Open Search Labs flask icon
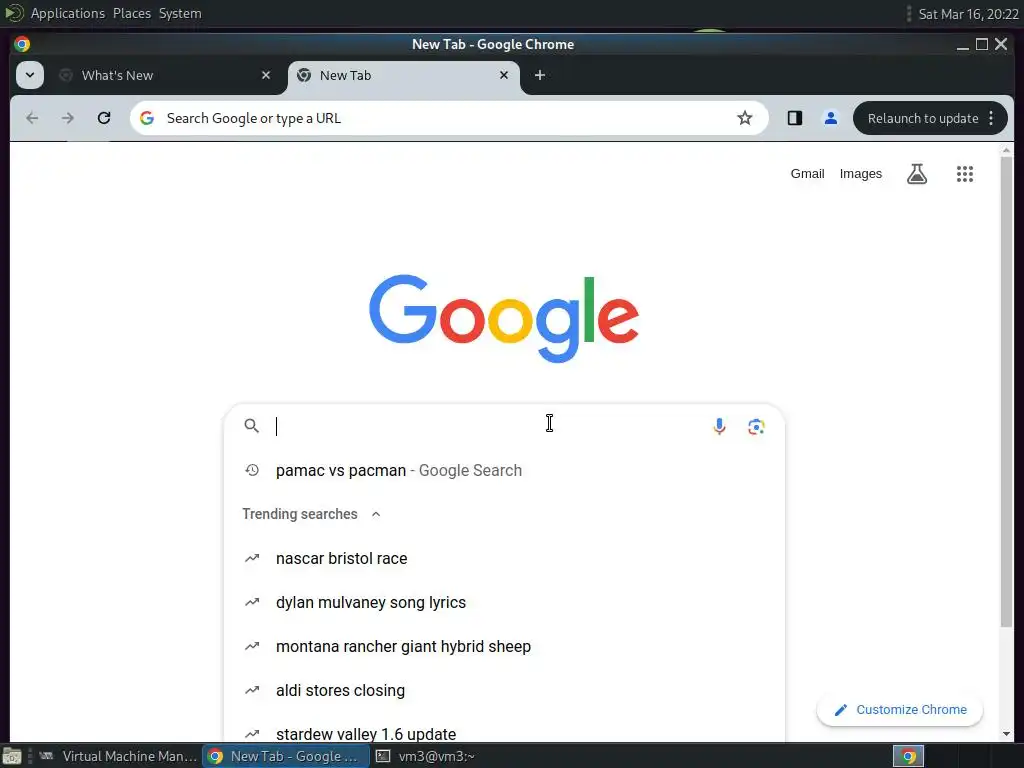Image resolution: width=1024 pixels, height=768 pixels. (x=917, y=174)
